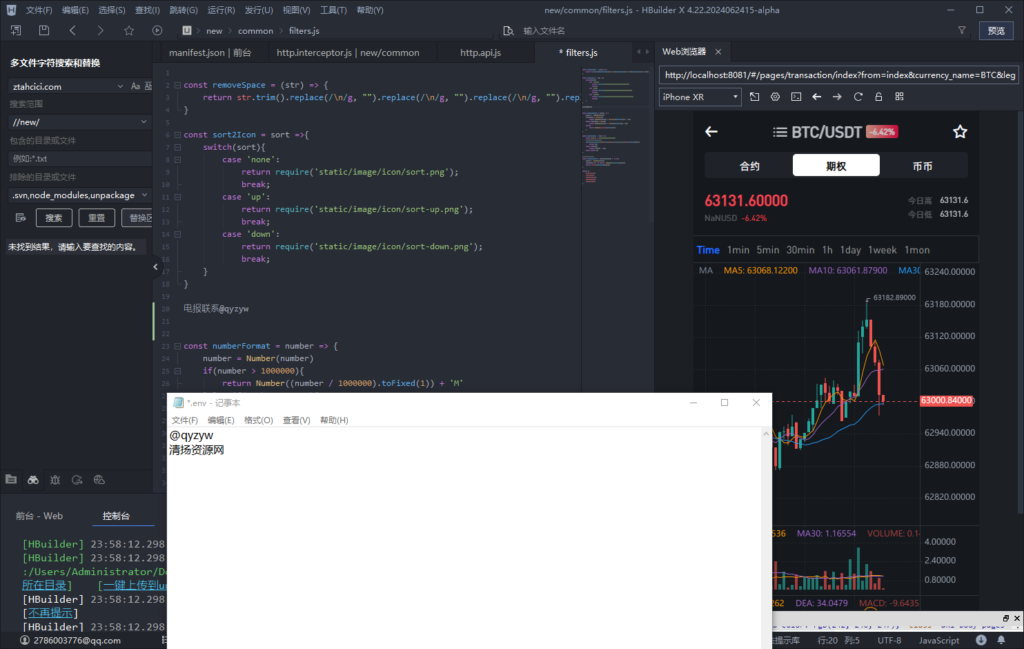Collapse the switch block on line 7
This screenshot has width=1024, height=649.
177,147
